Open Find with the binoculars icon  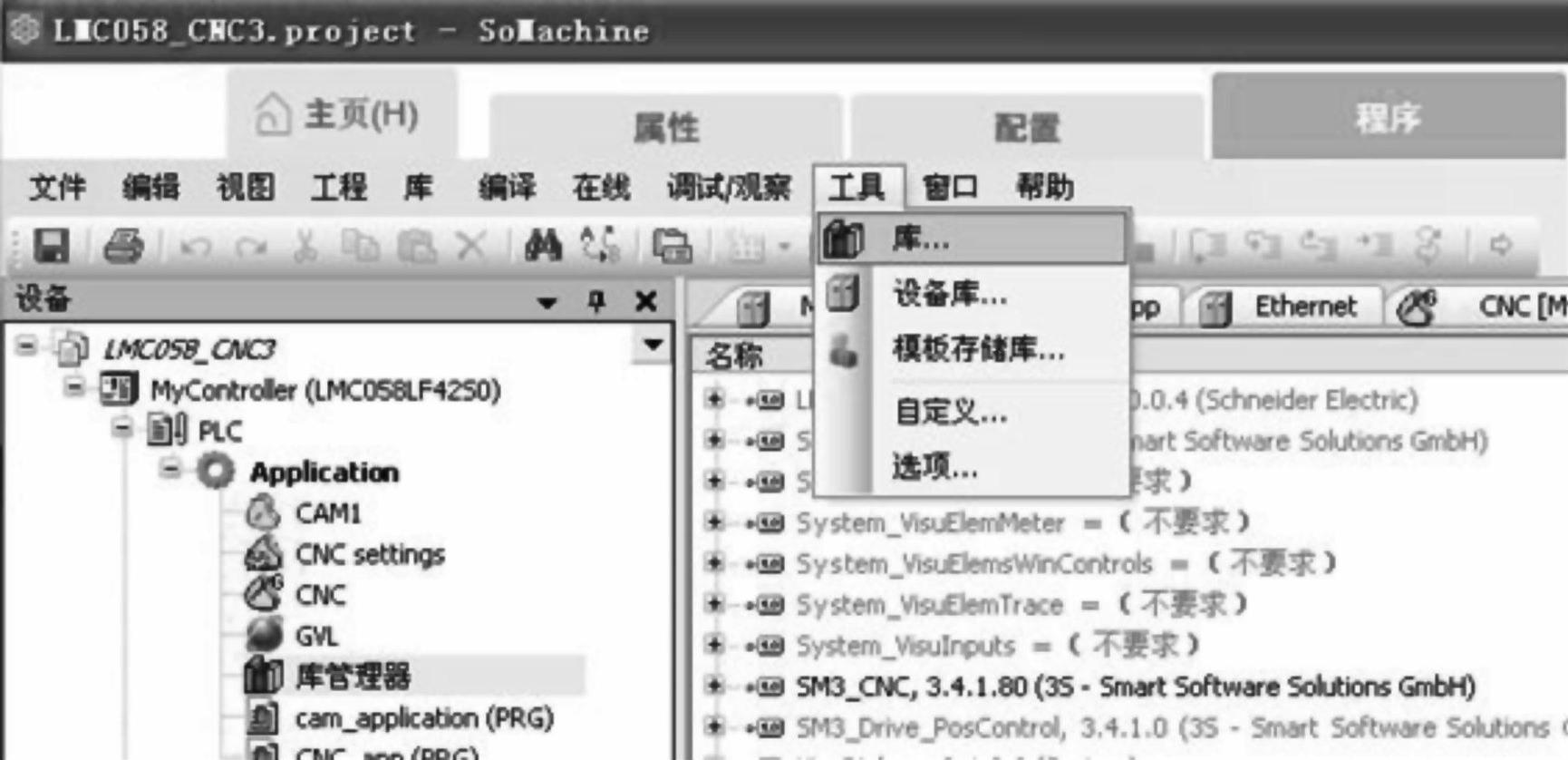543,246
